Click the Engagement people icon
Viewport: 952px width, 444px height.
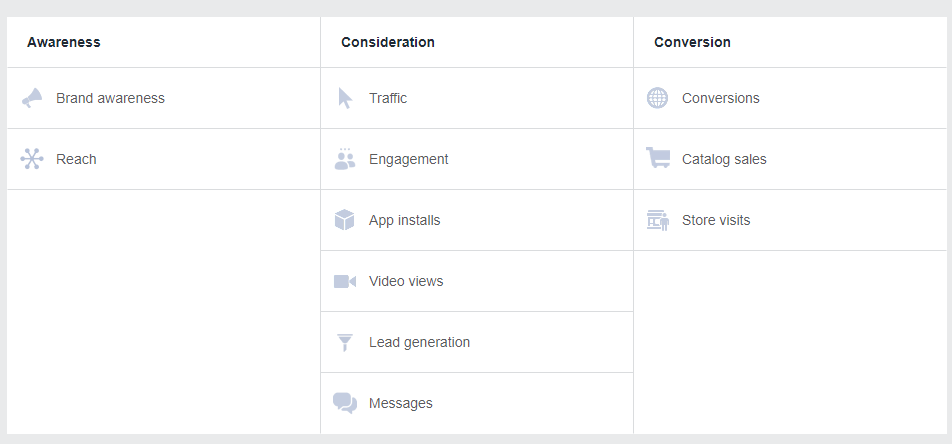(x=345, y=159)
